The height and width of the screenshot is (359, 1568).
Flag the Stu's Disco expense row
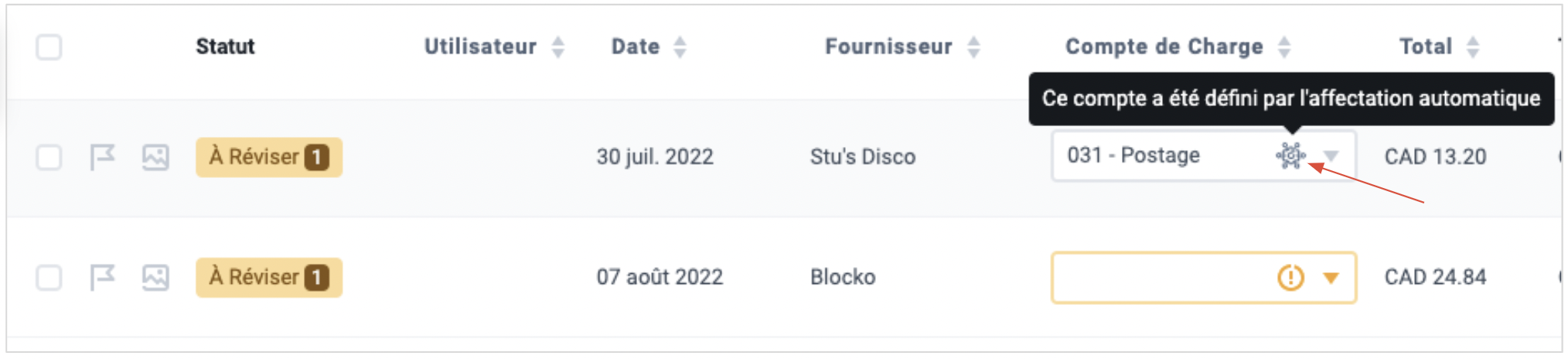point(102,157)
